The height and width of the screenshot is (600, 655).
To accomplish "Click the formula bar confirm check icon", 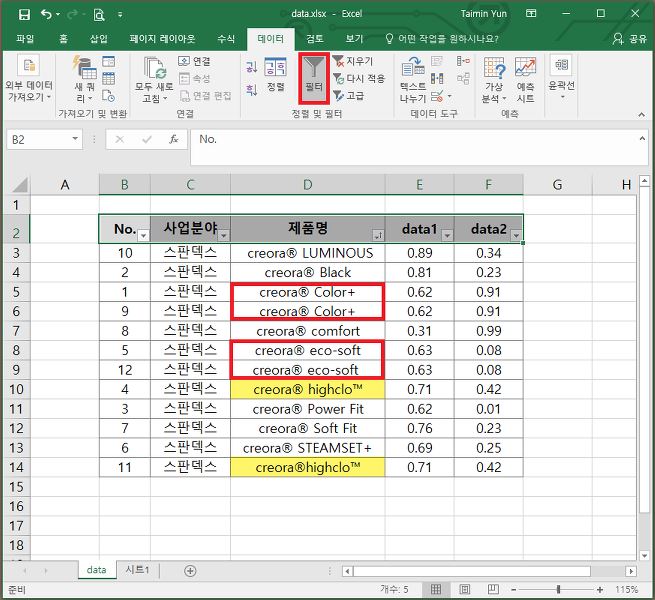I will pyautogui.click(x=147, y=139).
